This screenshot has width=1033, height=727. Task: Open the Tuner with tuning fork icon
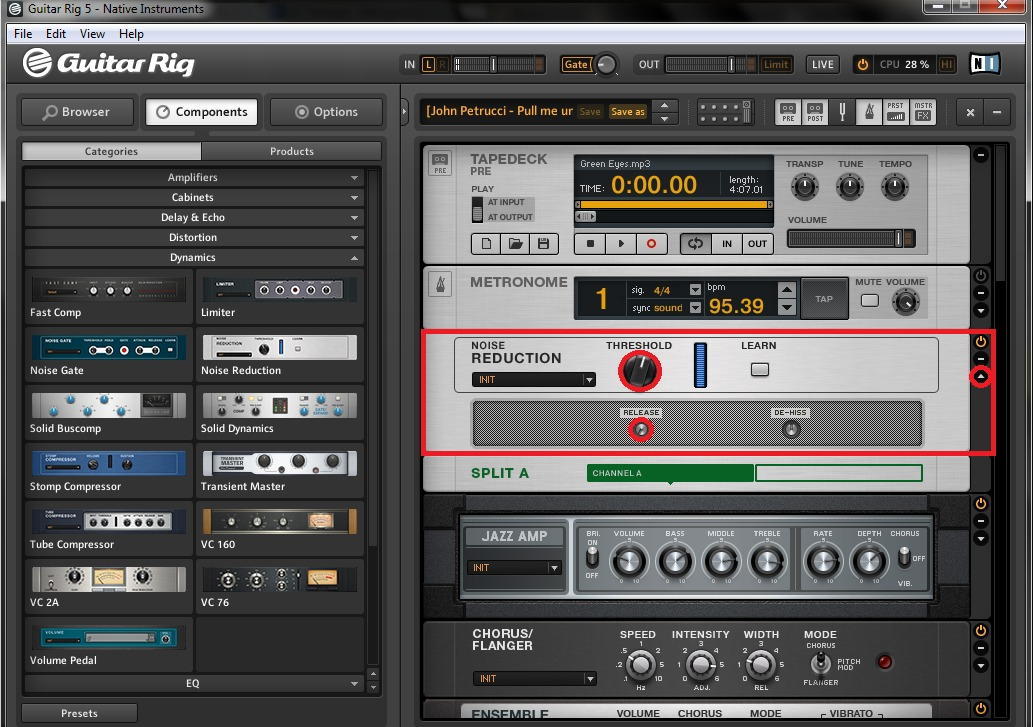[842, 112]
